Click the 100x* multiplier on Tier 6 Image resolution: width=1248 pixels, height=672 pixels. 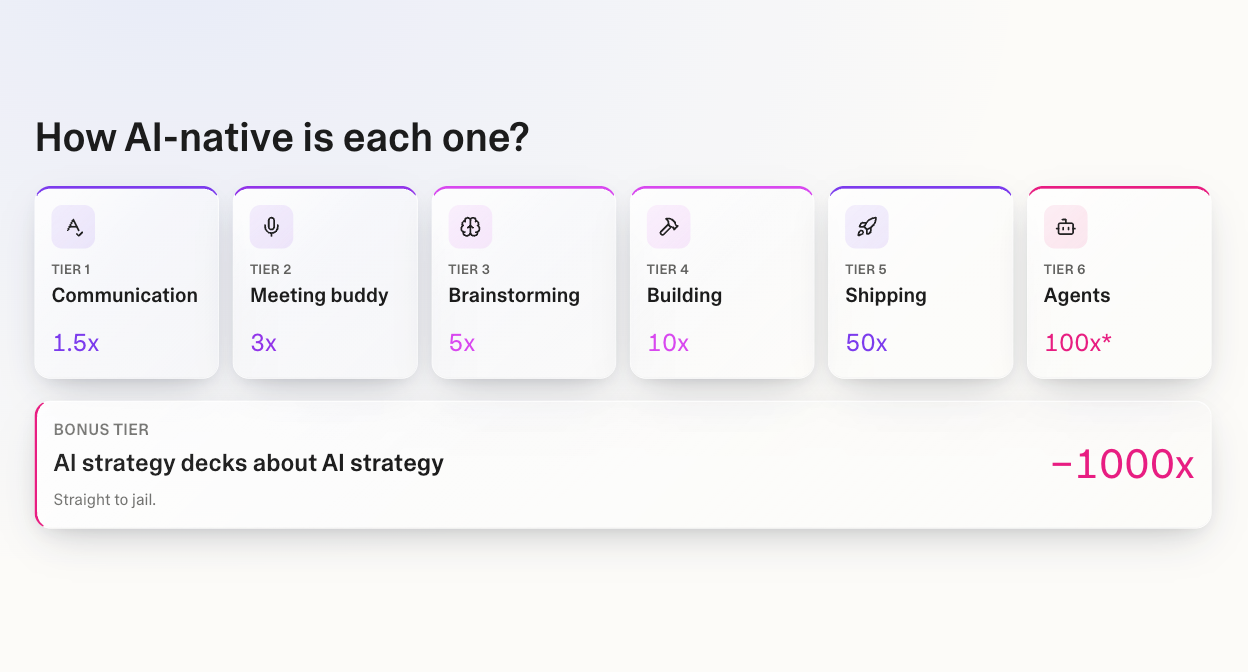pos(1078,343)
